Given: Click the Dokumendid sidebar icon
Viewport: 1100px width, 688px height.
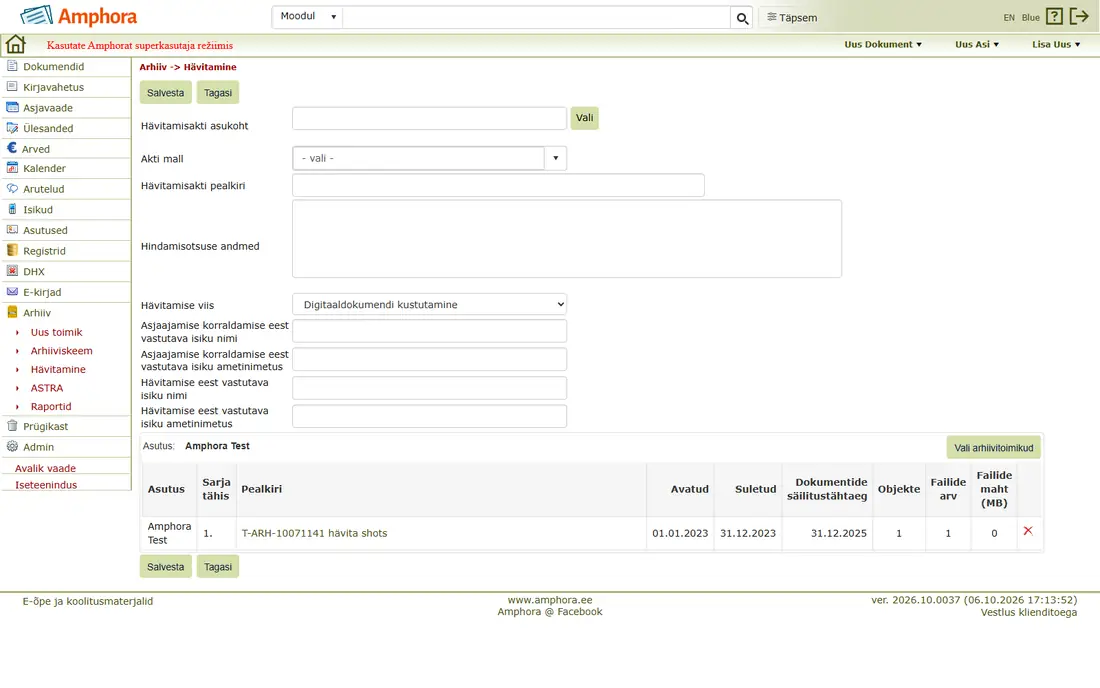Looking at the screenshot, I should (12, 66).
